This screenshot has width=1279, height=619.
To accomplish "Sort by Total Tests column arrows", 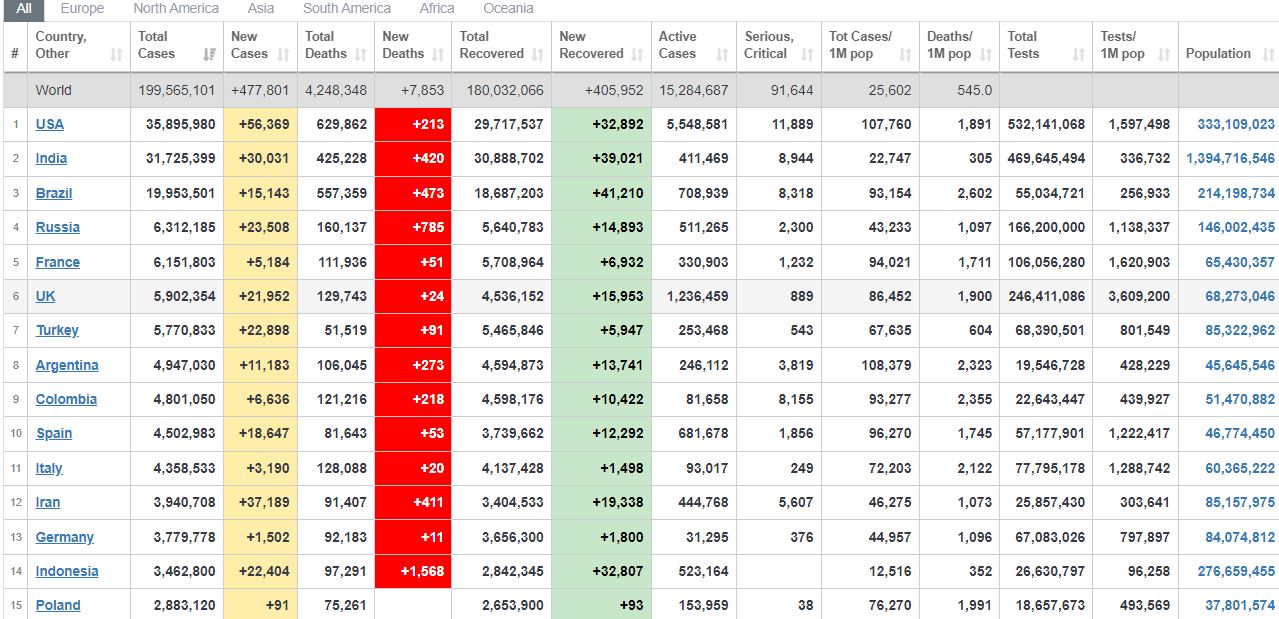I will pos(1079,54).
